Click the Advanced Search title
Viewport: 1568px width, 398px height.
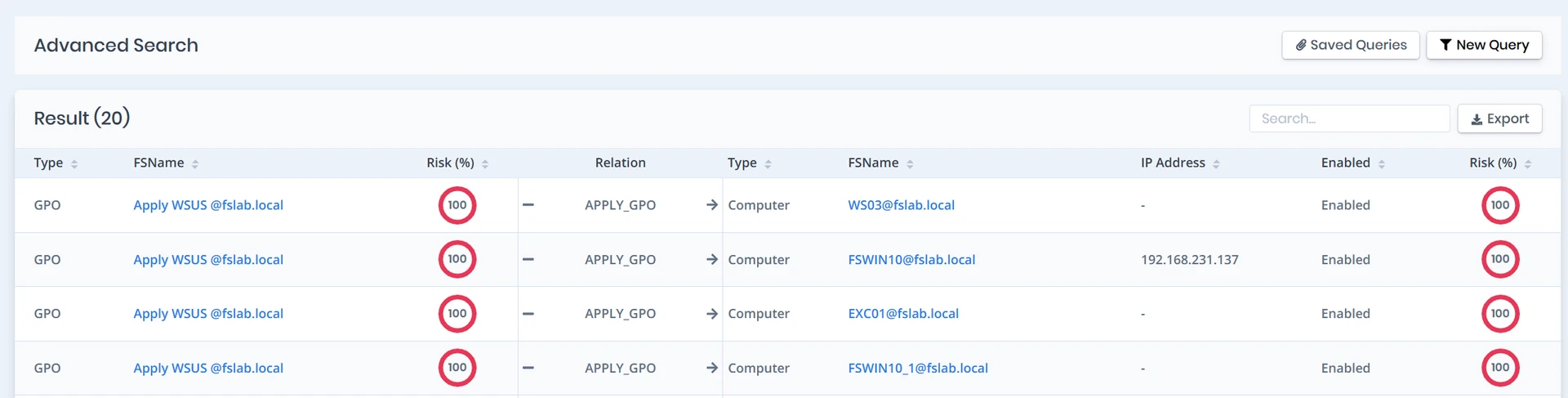click(116, 45)
